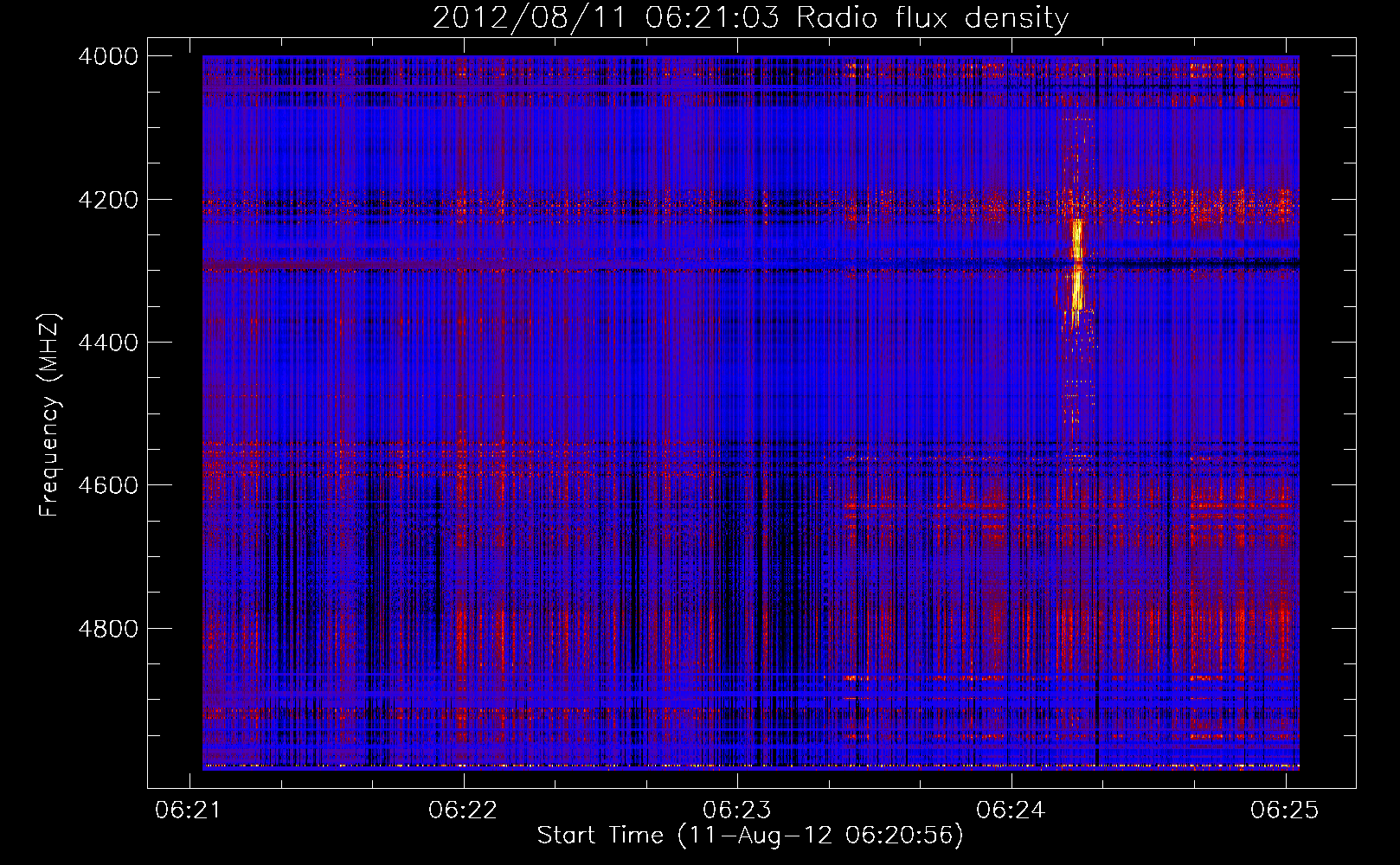
Task: Click the plot title "2012/08/11 06:21:03 Radio flux density"
Action: click(750, 18)
